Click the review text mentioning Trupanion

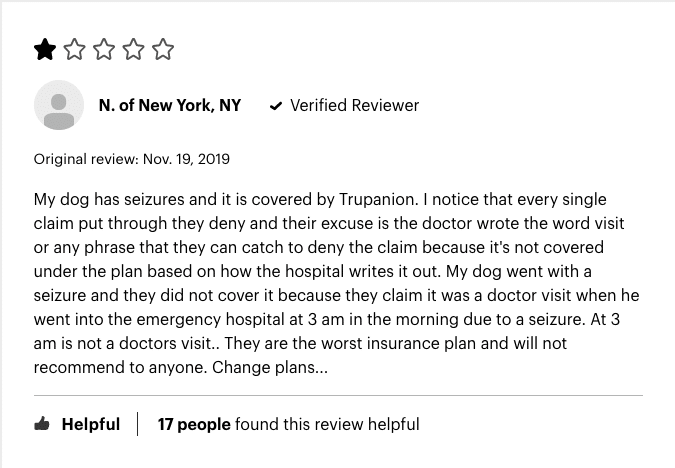click(337, 283)
